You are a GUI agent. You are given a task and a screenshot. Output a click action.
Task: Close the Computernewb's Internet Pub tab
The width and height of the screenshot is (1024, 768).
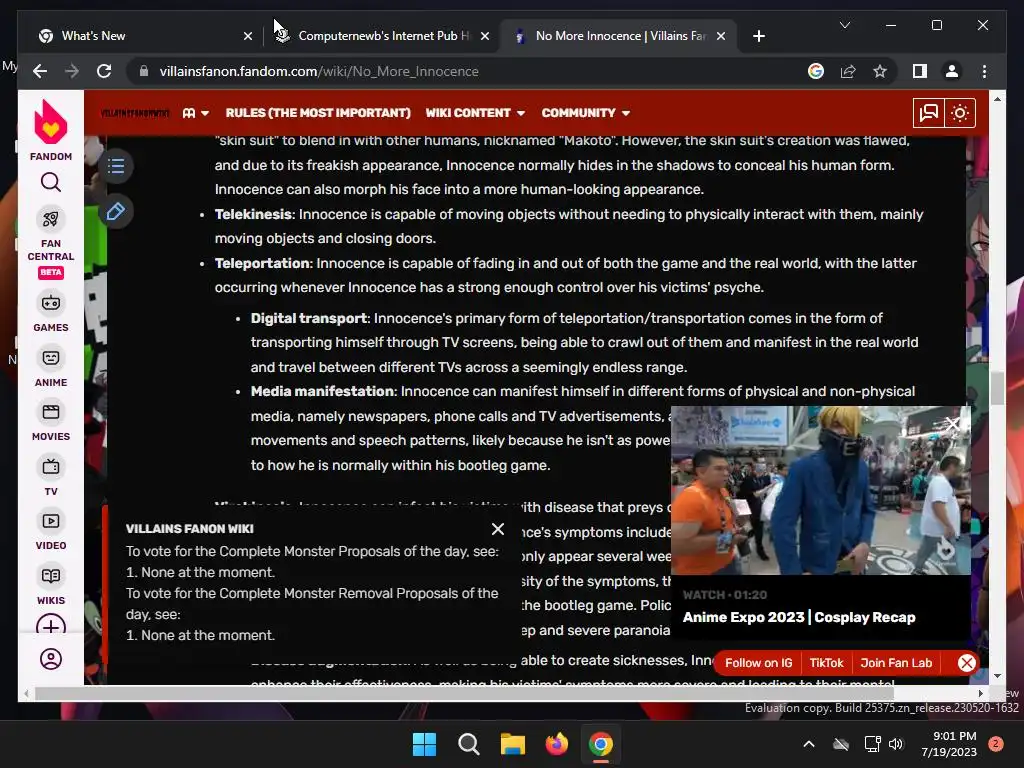click(485, 36)
